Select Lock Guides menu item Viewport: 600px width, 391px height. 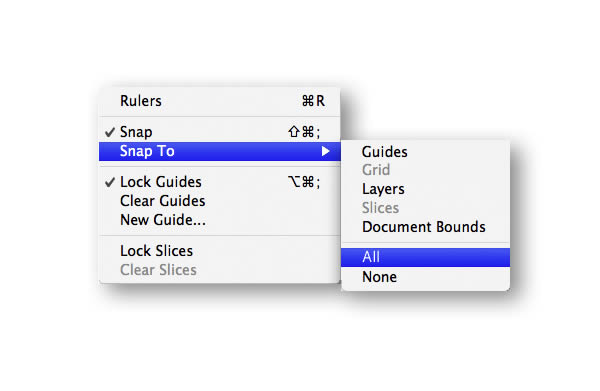tap(220, 182)
